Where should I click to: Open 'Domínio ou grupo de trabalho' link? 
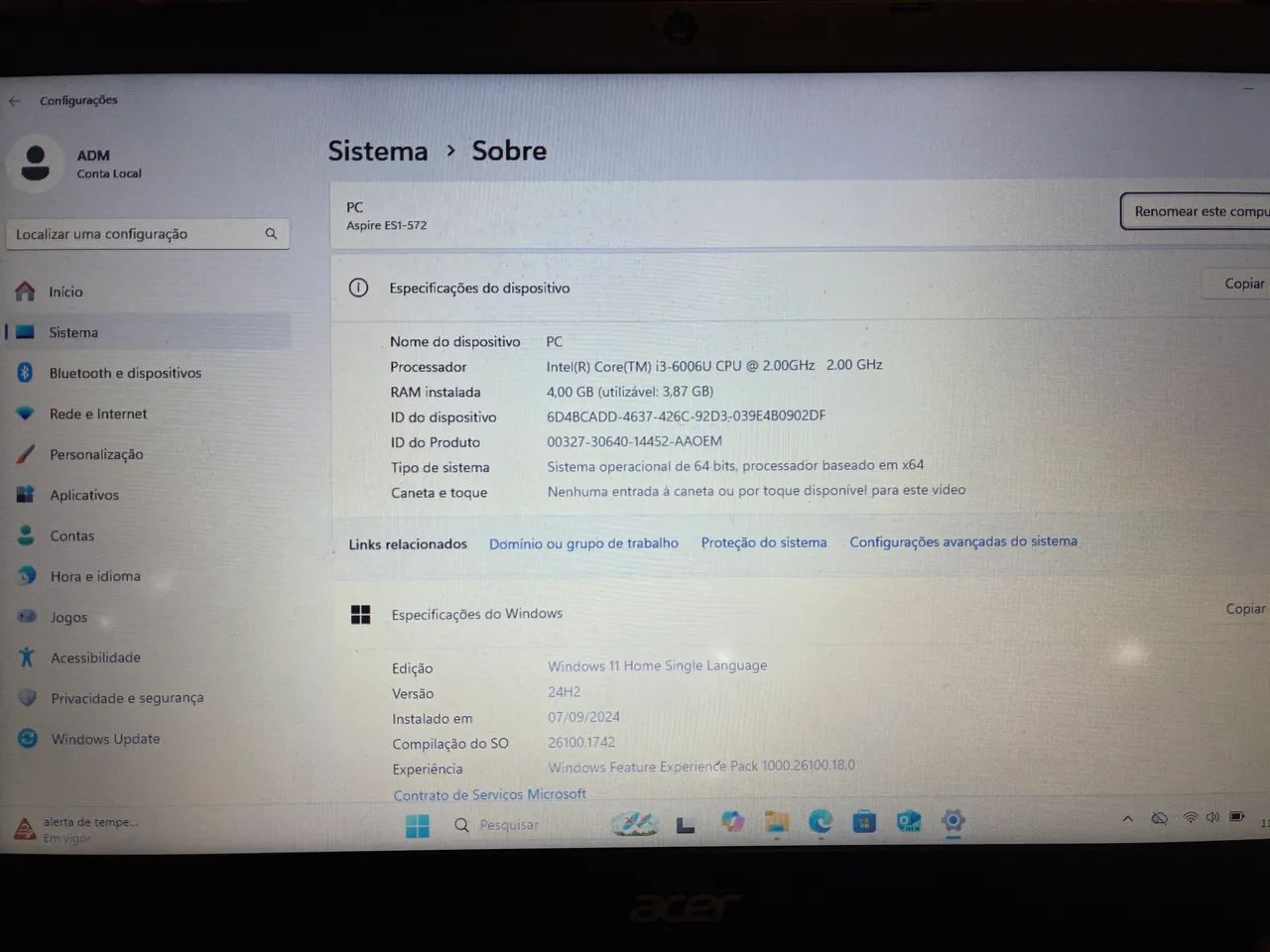[x=583, y=543]
